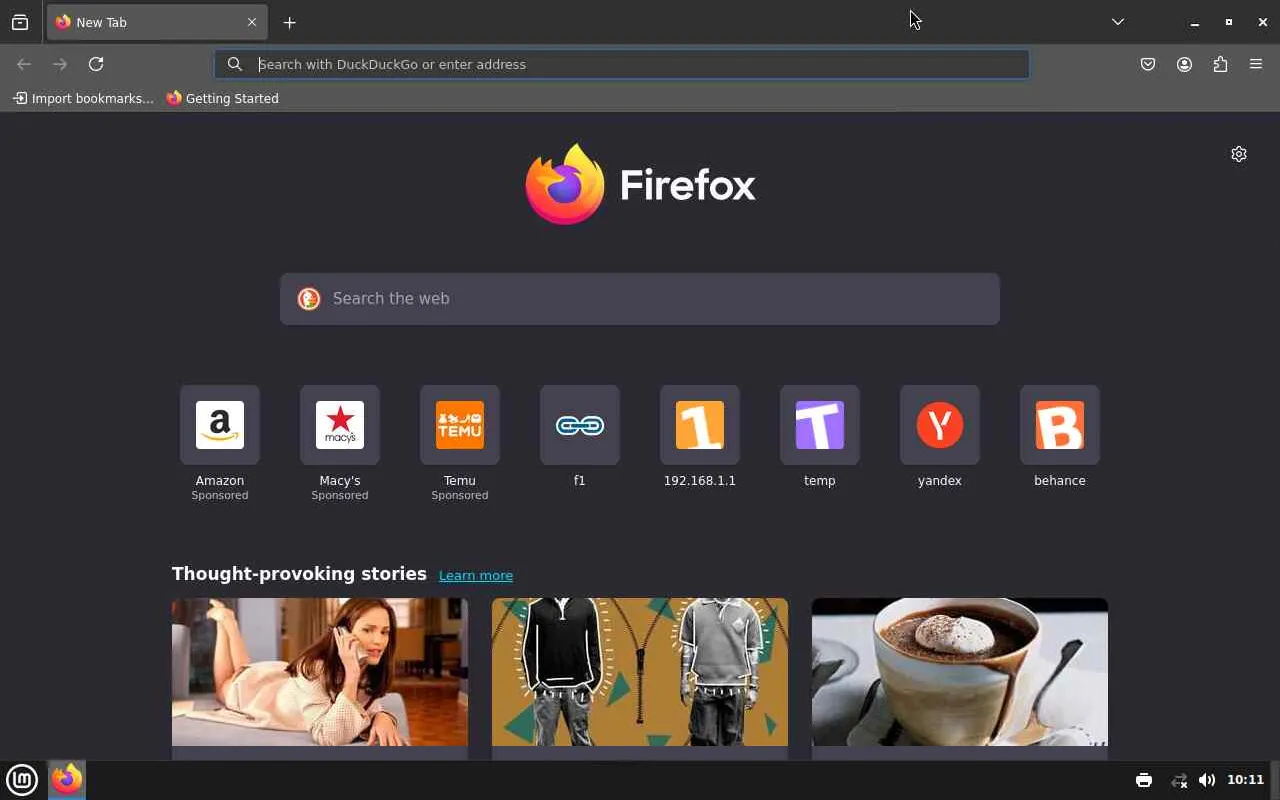Open Save to Pocket icon
This screenshot has width=1280, height=800.
pos(1148,64)
